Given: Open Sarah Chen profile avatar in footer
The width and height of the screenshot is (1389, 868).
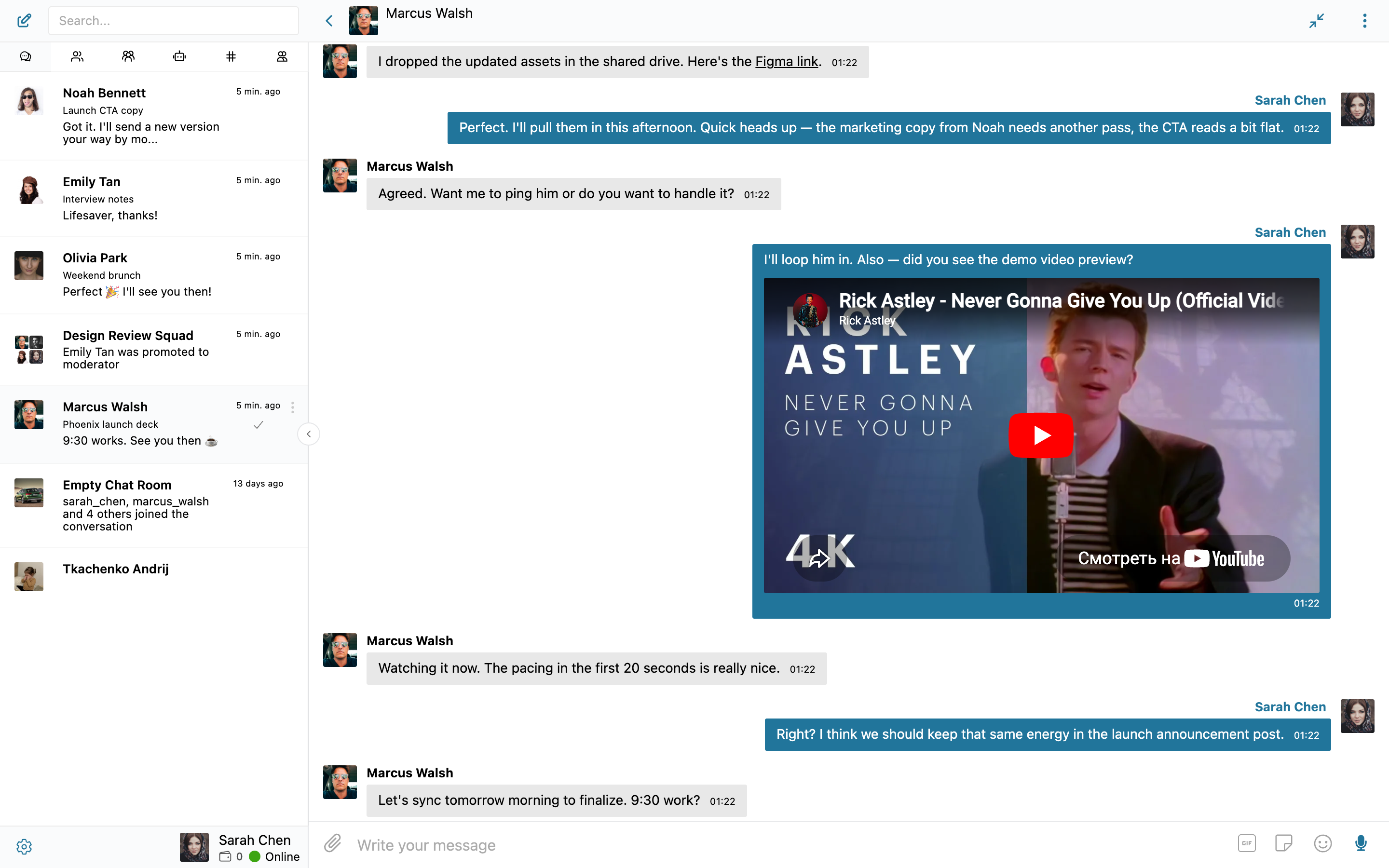Looking at the screenshot, I should point(194,847).
